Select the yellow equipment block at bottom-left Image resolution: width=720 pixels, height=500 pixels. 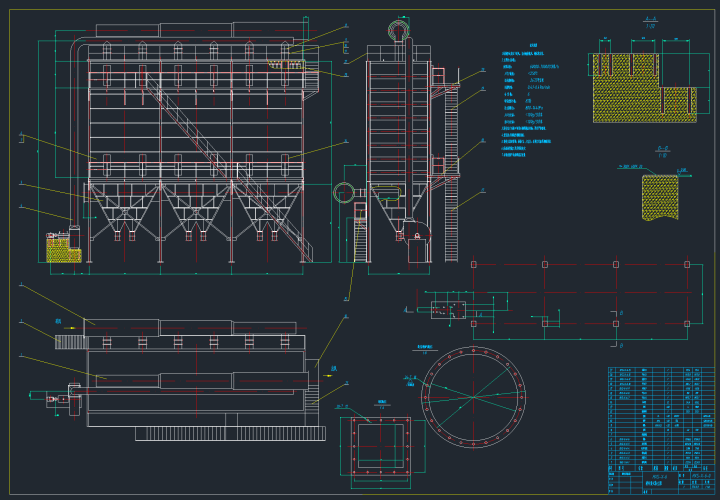(63, 248)
